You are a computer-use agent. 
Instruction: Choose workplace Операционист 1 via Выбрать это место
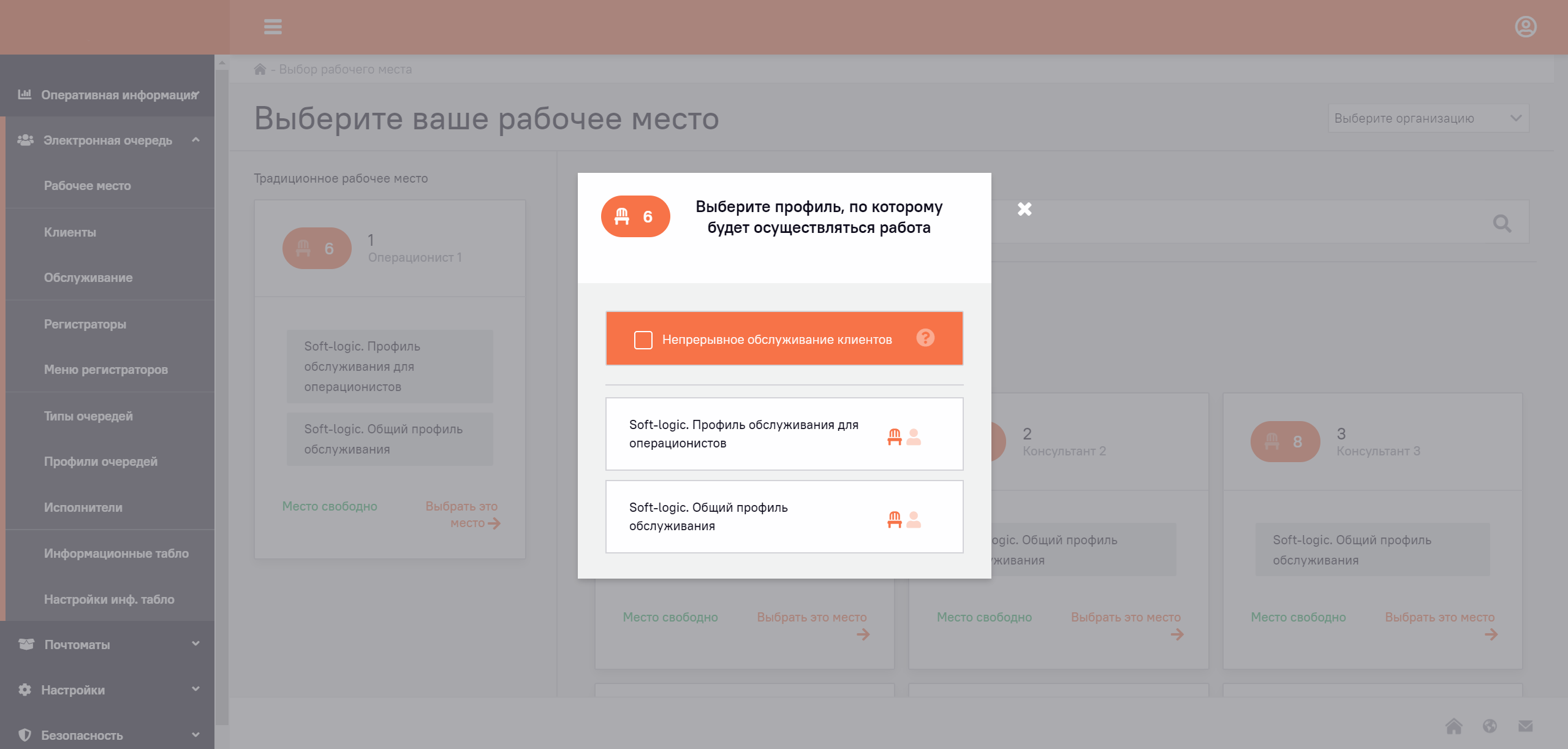(x=463, y=515)
